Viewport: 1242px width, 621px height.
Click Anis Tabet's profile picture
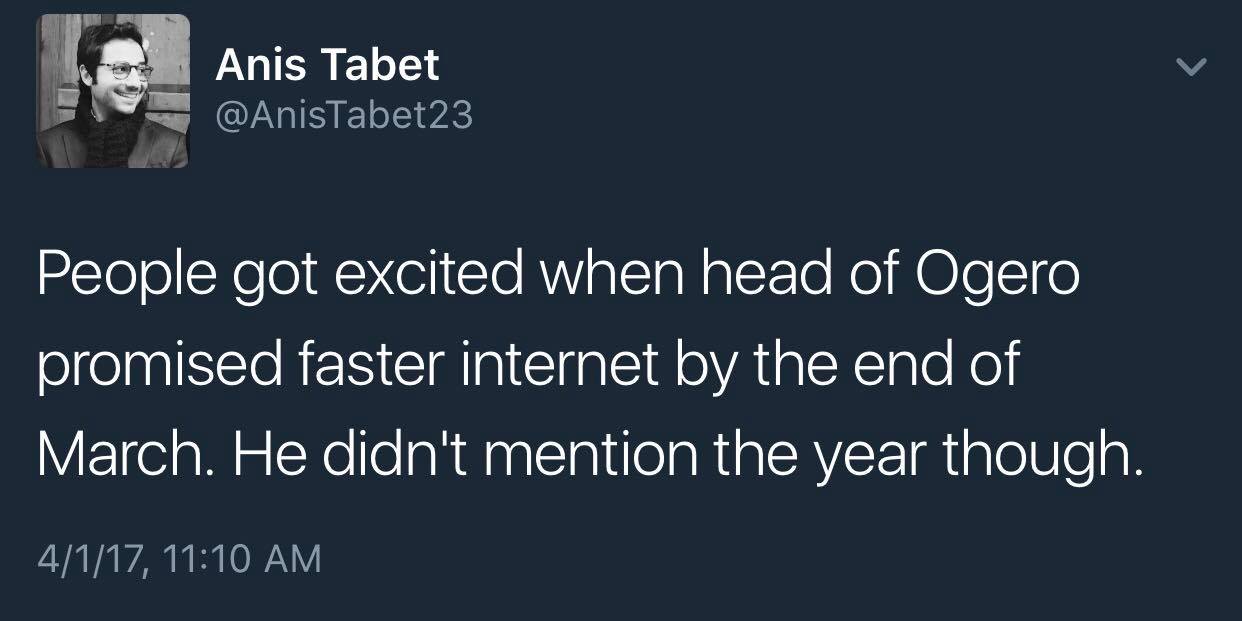click(113, 91)
